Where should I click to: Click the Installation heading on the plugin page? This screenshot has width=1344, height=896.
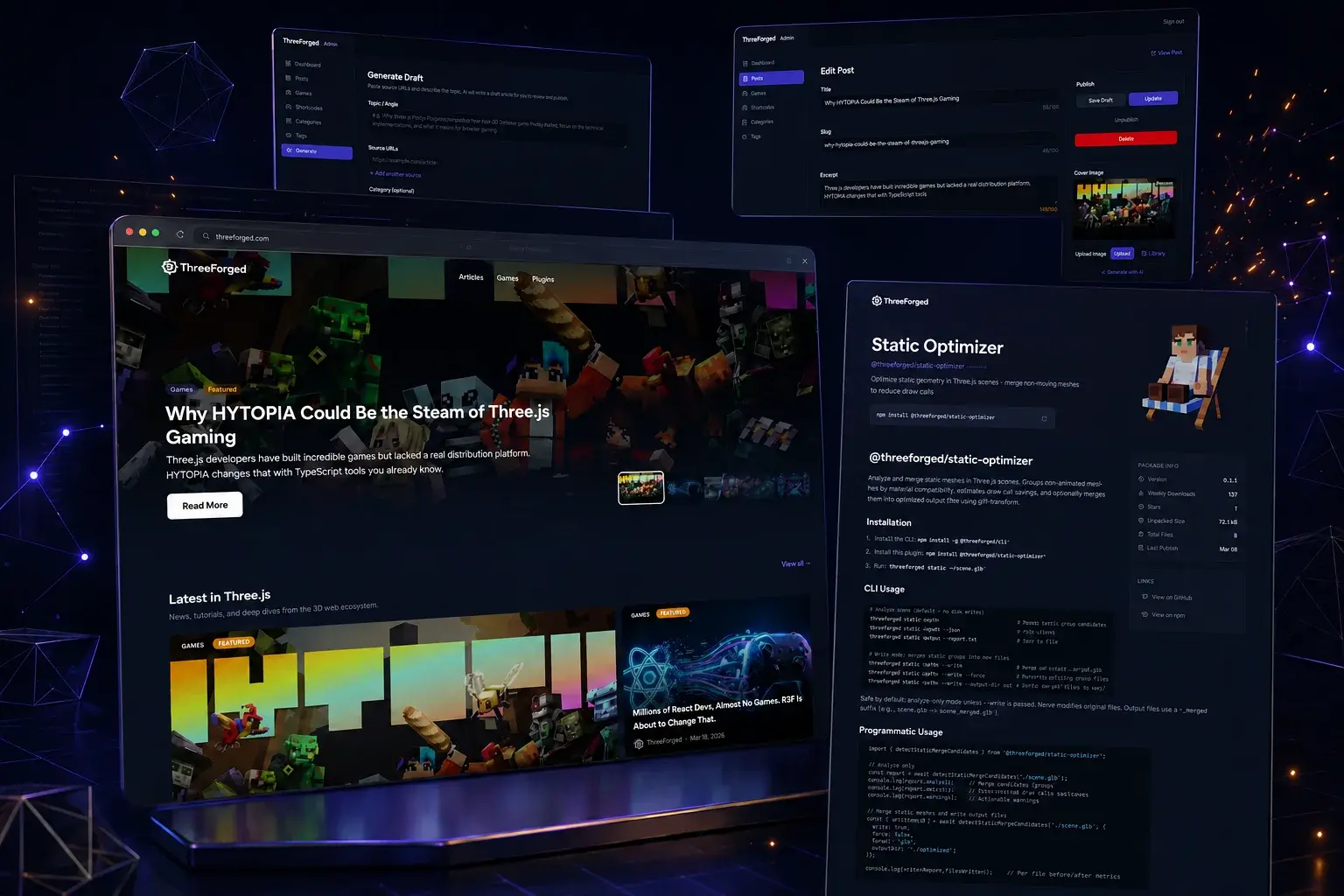(889, 522)
